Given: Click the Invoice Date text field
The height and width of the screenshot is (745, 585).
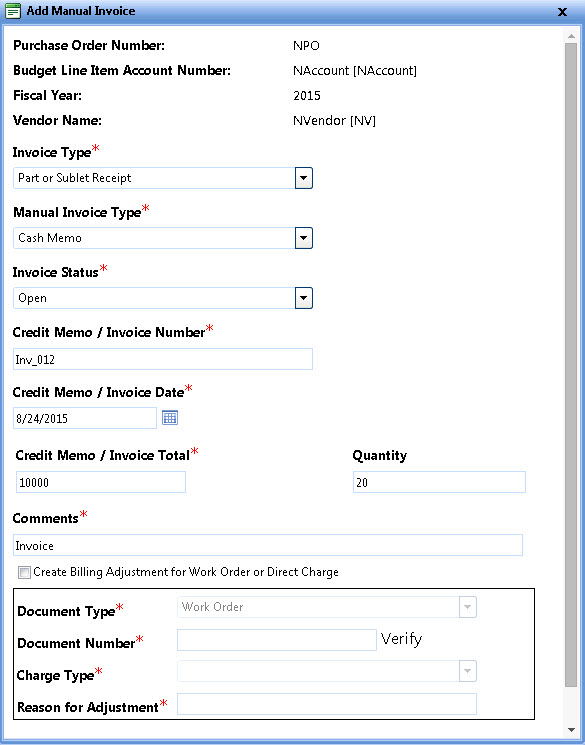Looking at the screenshot, I should coord(85,418).
